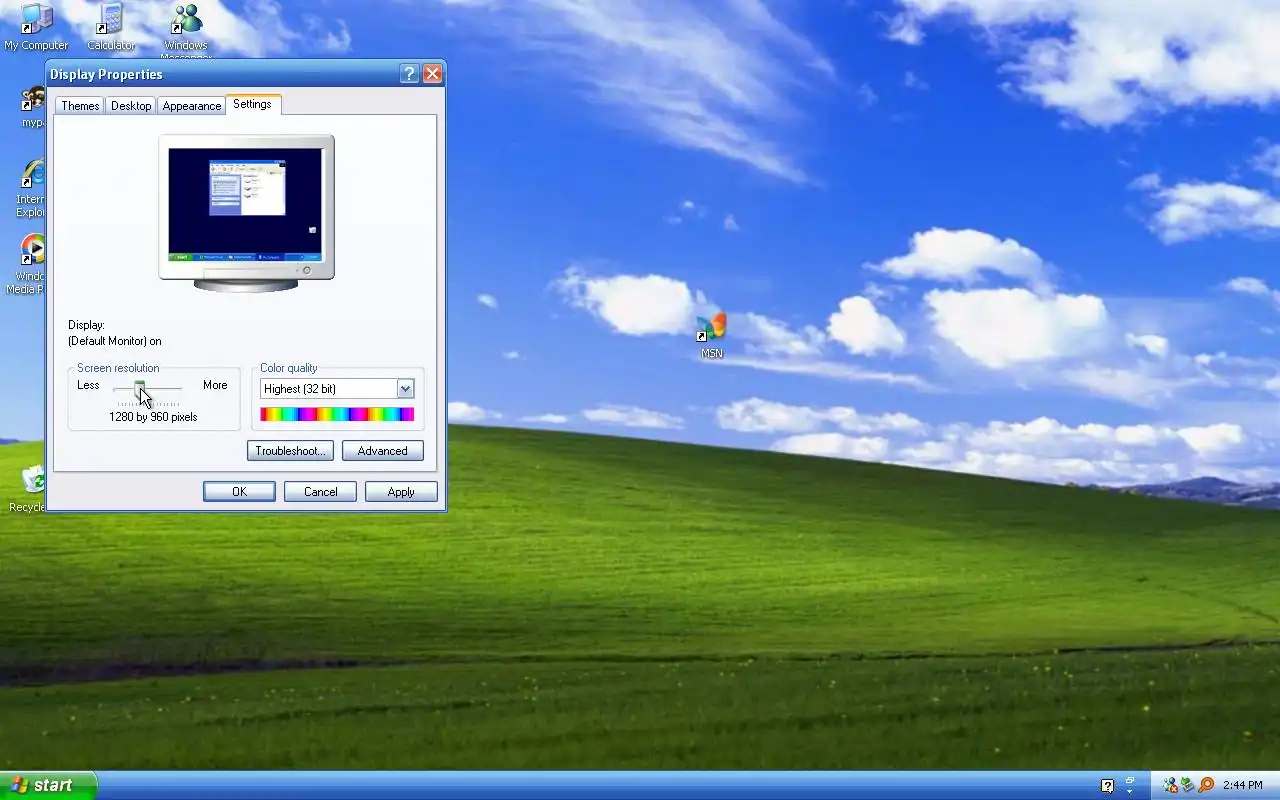Screen dimensions: 1280x800
Task: Click the restore arrow on the language bar
Action: (1129, 781)
